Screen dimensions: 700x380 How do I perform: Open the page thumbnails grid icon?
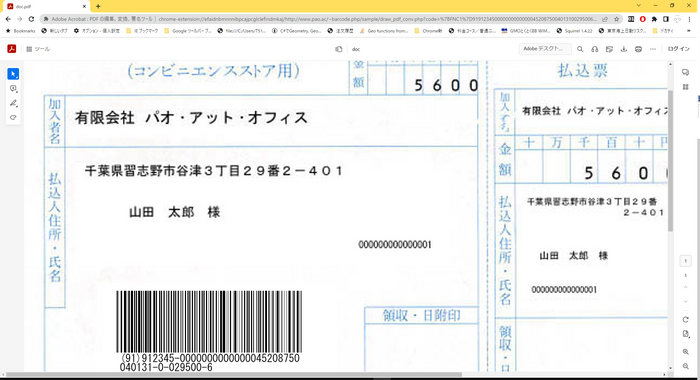685,87
